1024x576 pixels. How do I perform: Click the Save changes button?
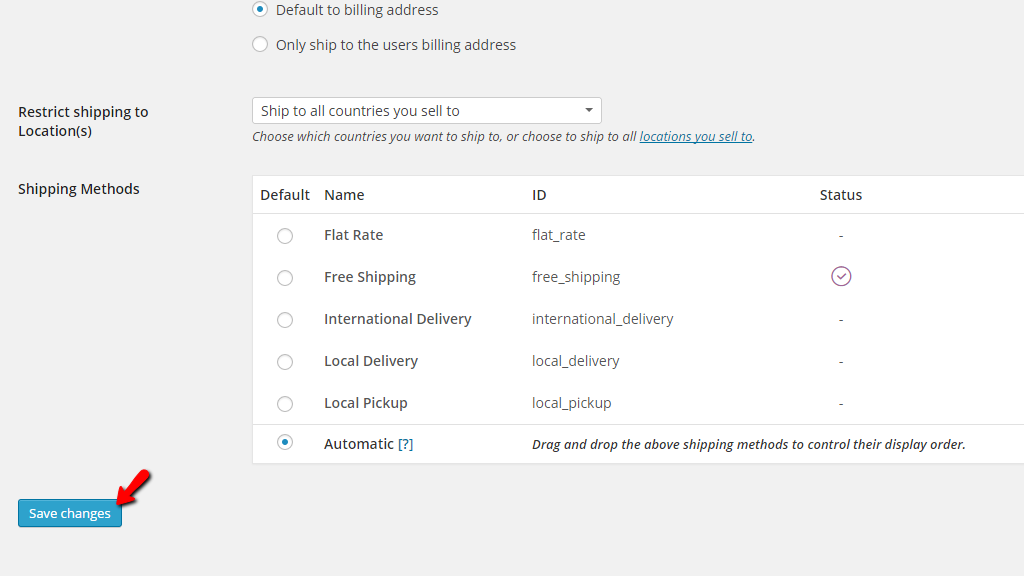pos(69,513)
